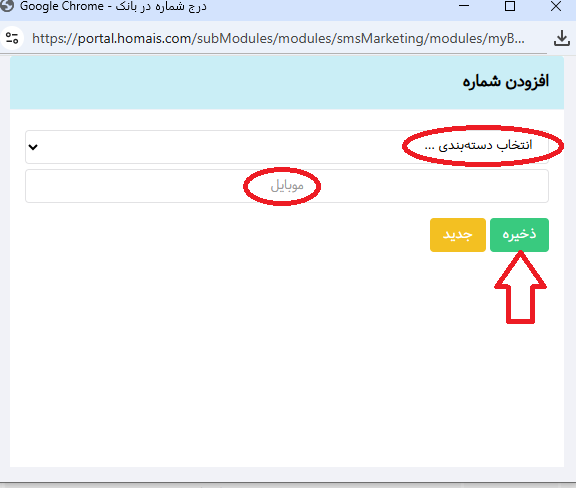Click the Chrome downloads icon
The width and height of the screenshot is (576, 488).
point(562,38)
